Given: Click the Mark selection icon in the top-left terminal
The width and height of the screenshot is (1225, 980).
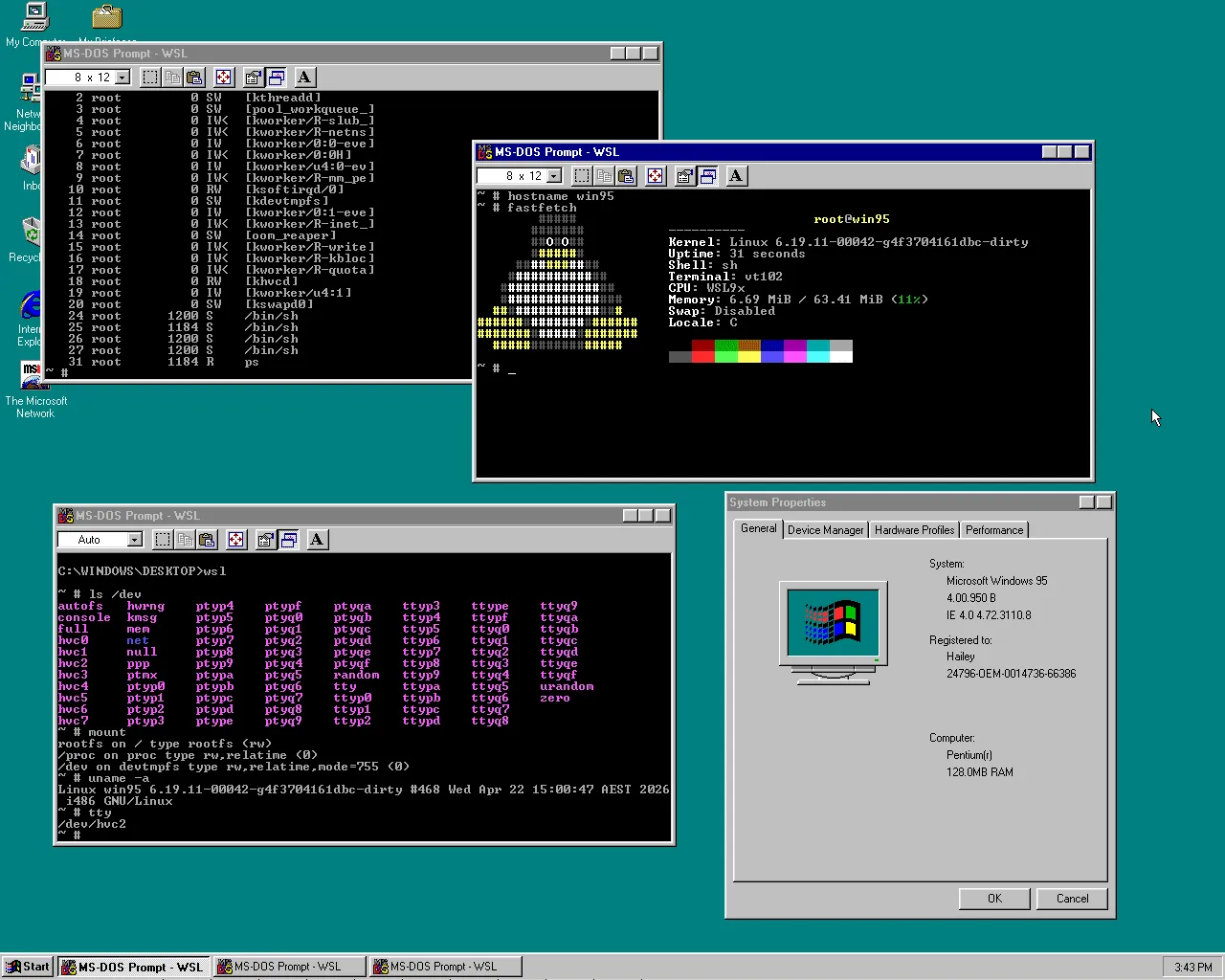Looking at the screenshot, I should 150,77.
